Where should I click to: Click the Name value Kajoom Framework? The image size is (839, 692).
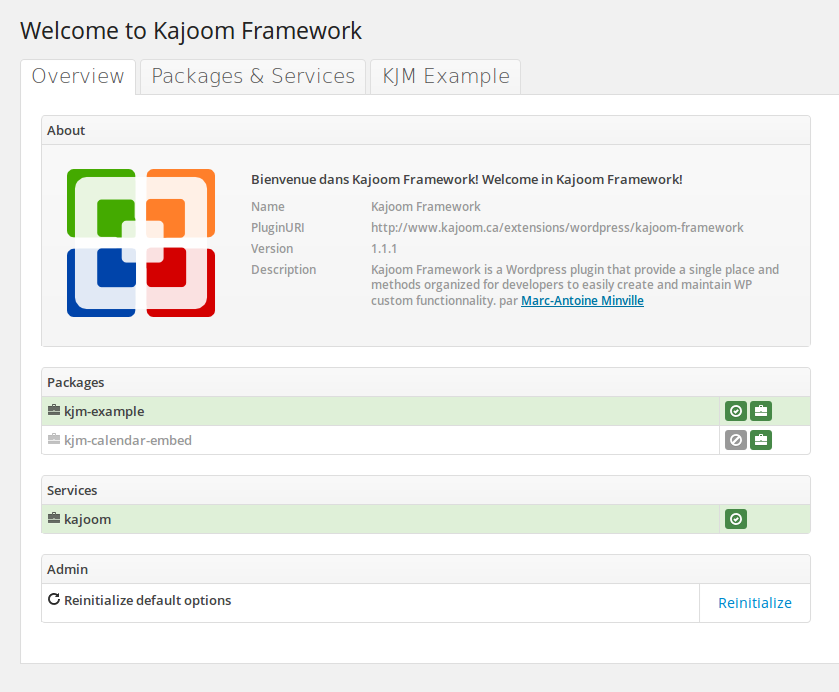(425, 207)
